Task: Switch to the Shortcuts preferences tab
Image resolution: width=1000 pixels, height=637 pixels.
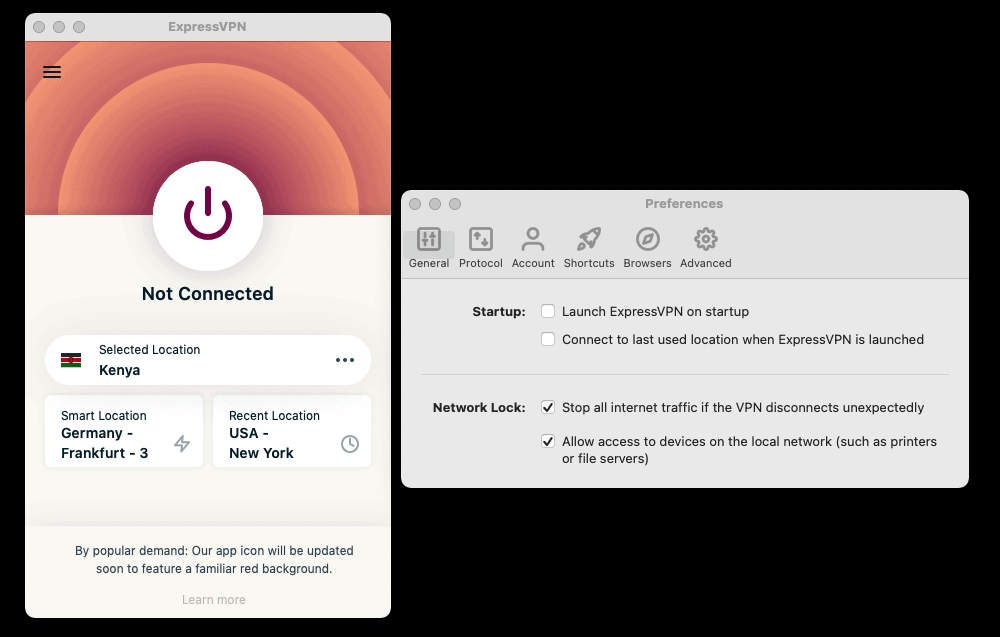Action: pos(589,248)
